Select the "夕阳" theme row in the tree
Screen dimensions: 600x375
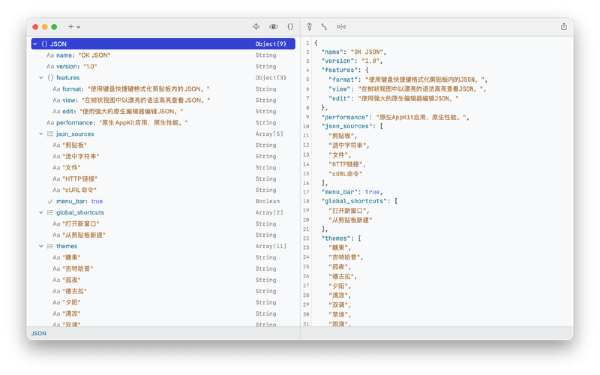click(163, 302)
